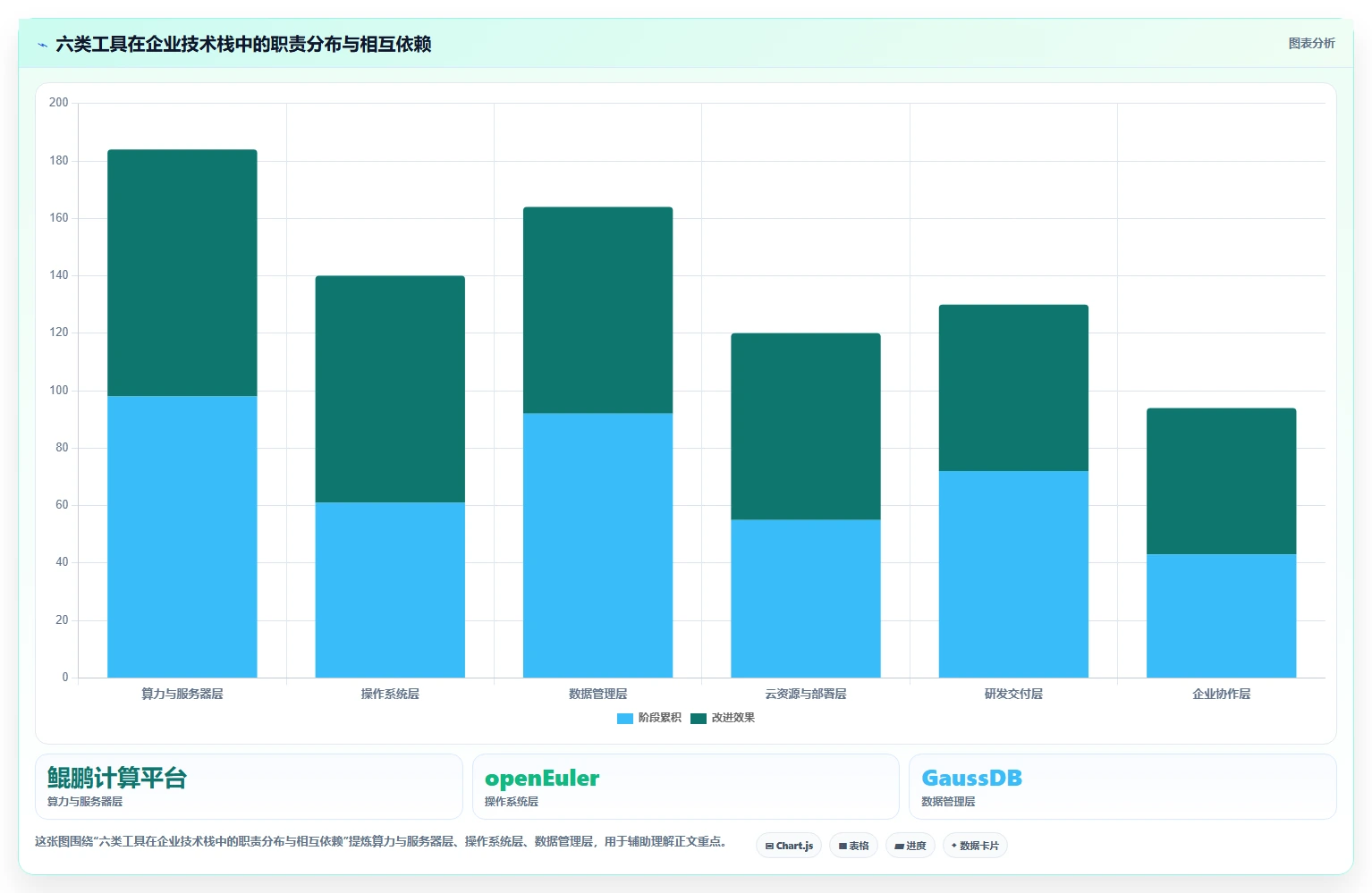Click the 企业协作层 x-axis label

pyautogui.click(x=1221, y=694)
